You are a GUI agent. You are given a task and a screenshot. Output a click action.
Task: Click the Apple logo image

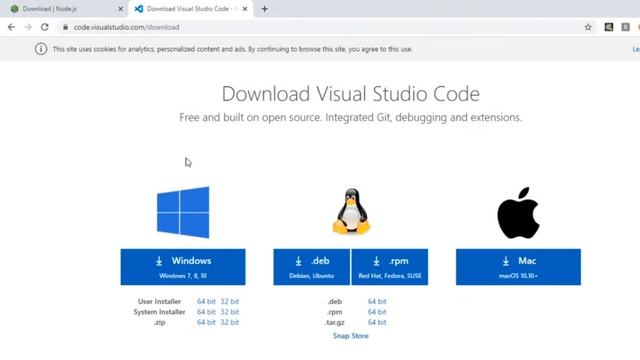pos(518,213)
